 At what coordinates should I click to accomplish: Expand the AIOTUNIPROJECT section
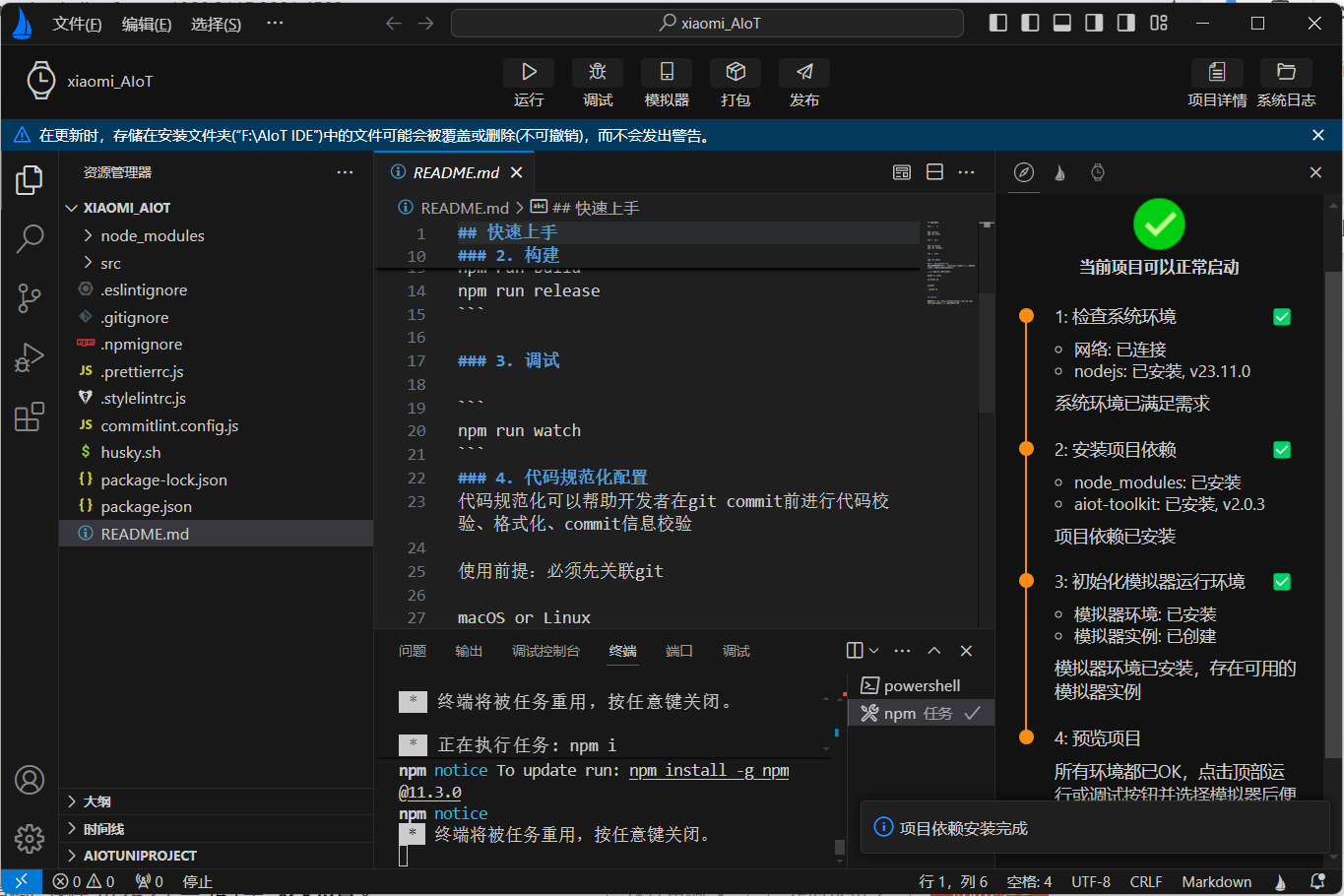(216, 856)
